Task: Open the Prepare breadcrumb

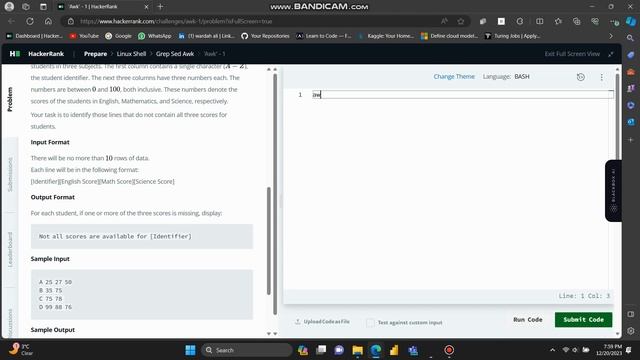Action: (x=95, y=54)
